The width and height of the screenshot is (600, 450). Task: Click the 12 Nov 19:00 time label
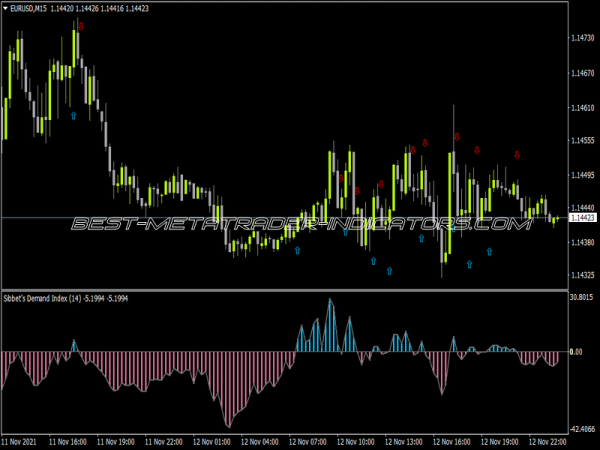[500, 442]
